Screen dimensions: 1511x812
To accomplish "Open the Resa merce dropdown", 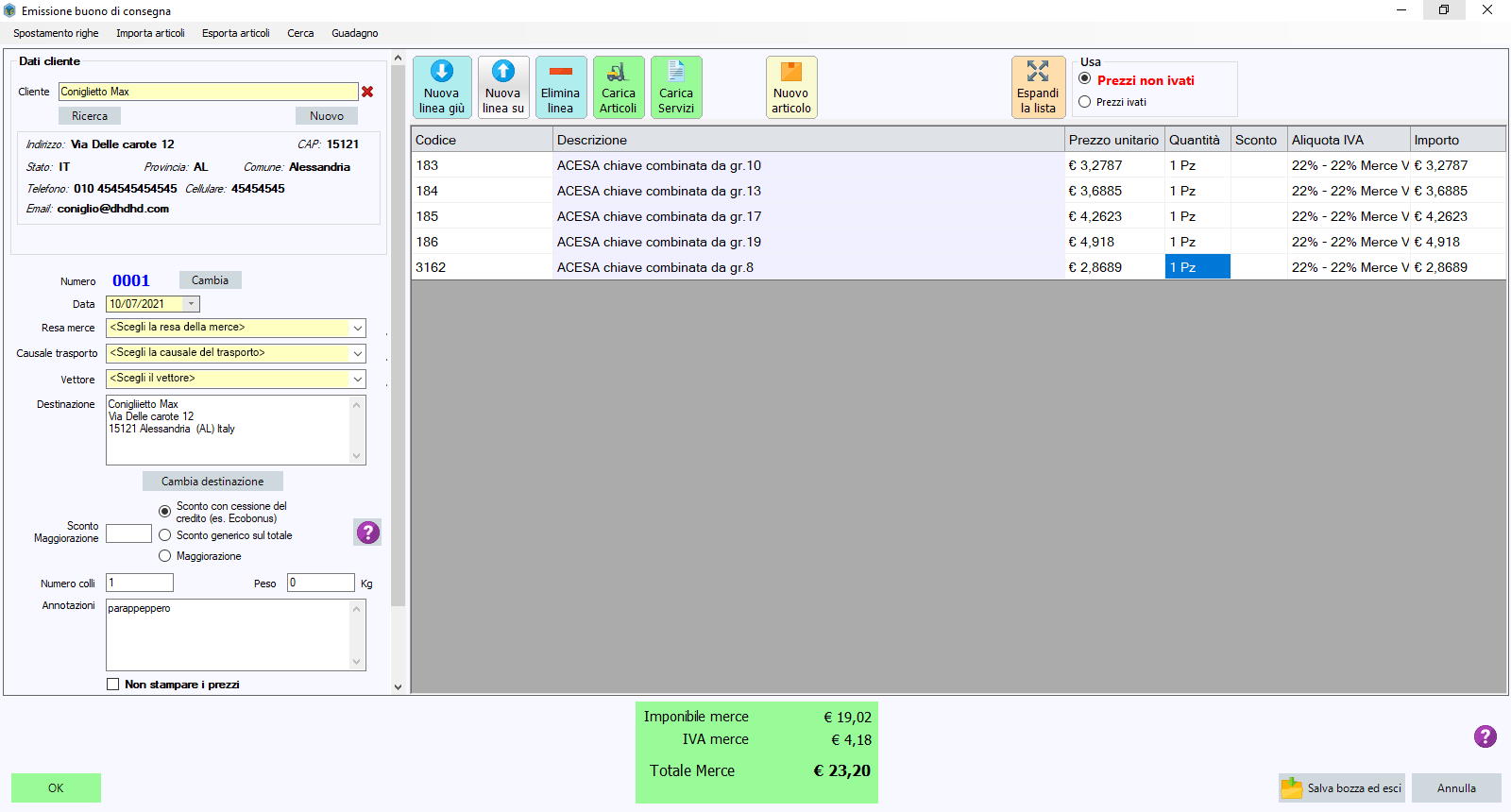I will pos(357,328).
